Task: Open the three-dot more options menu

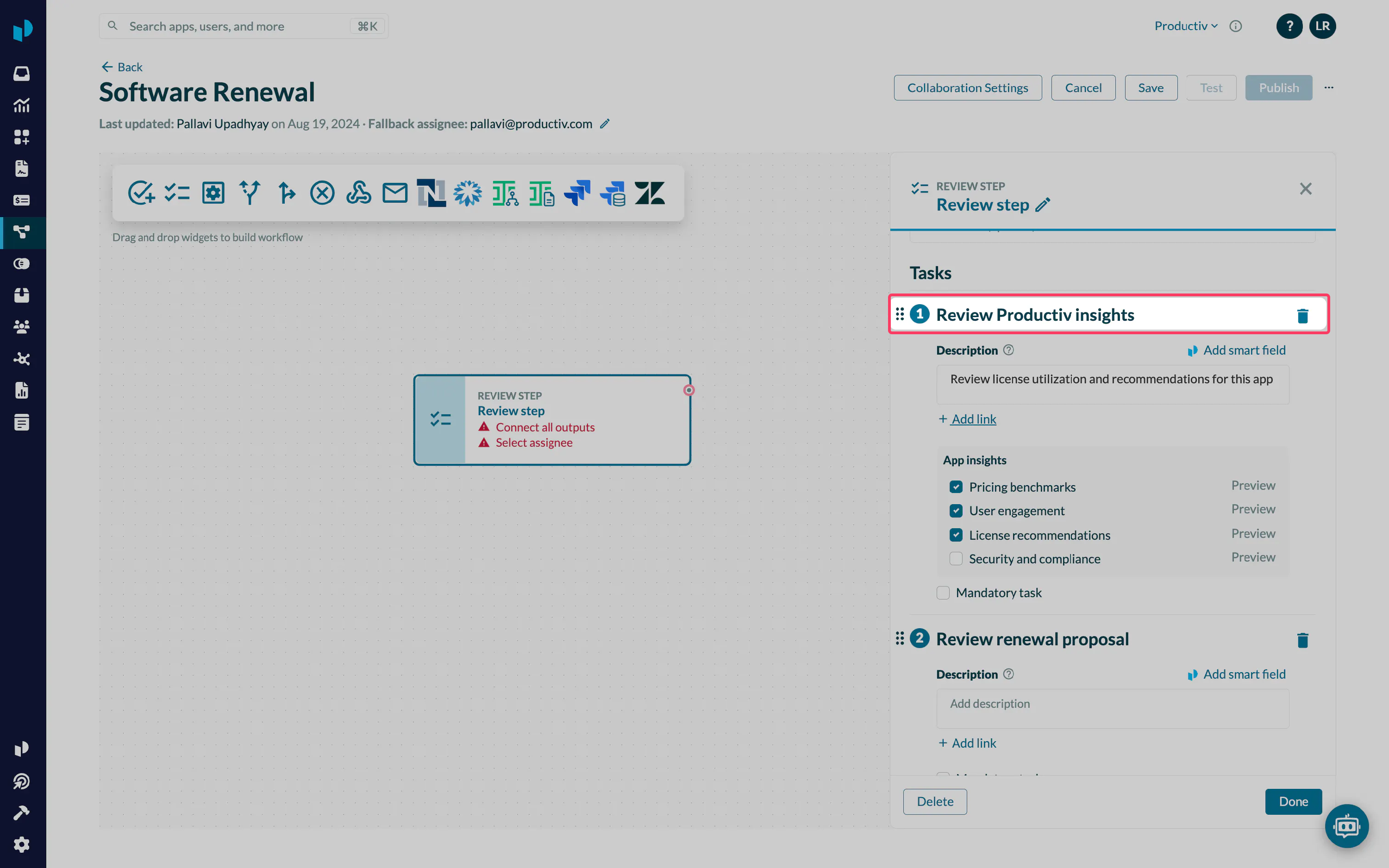Action: tap(1329, 88)
